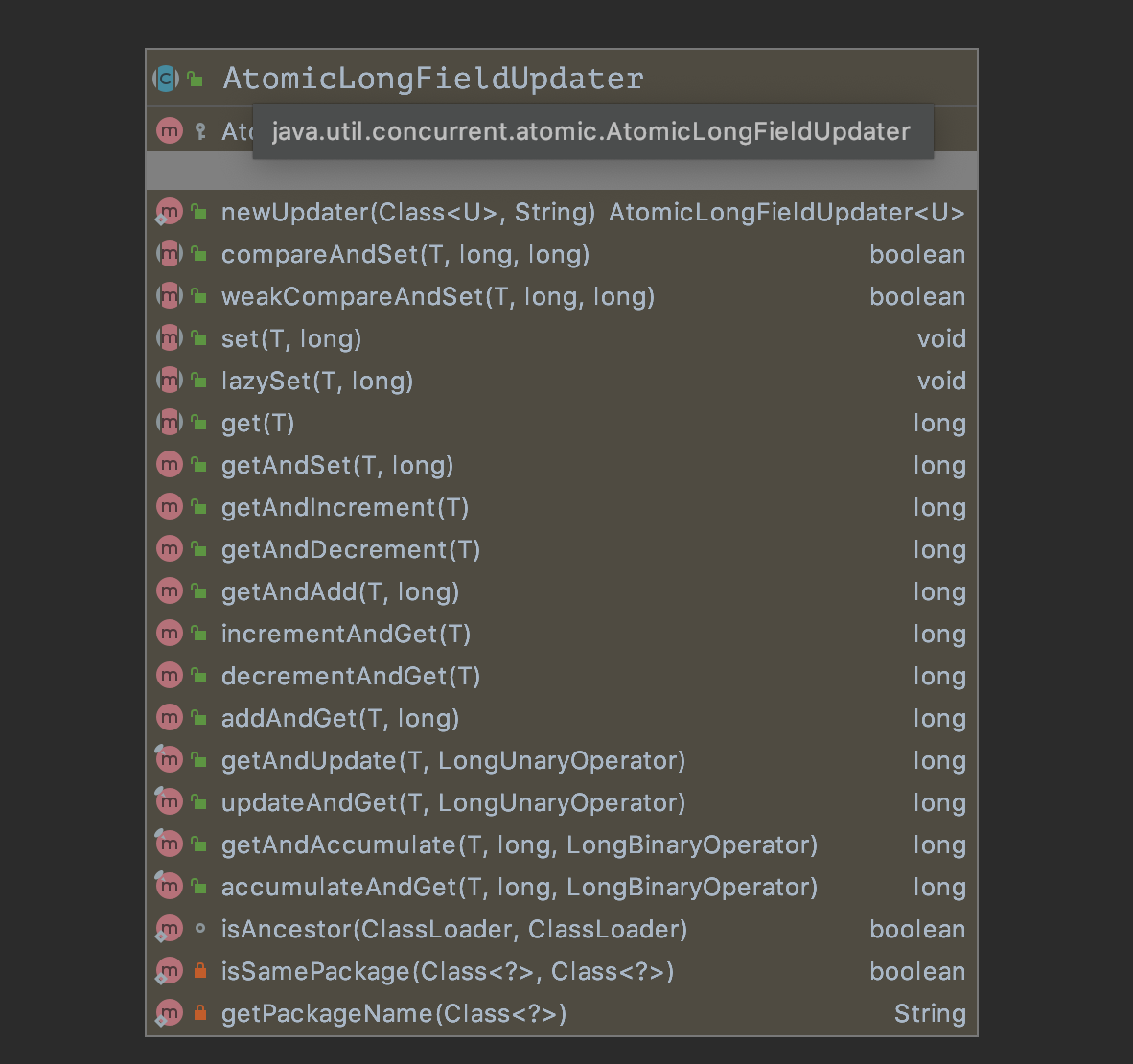Click the package-private circle icon beside isAncestor
Viewport: 1133px width, 1064px height.
pyautogui.click(x=199, y=929)
